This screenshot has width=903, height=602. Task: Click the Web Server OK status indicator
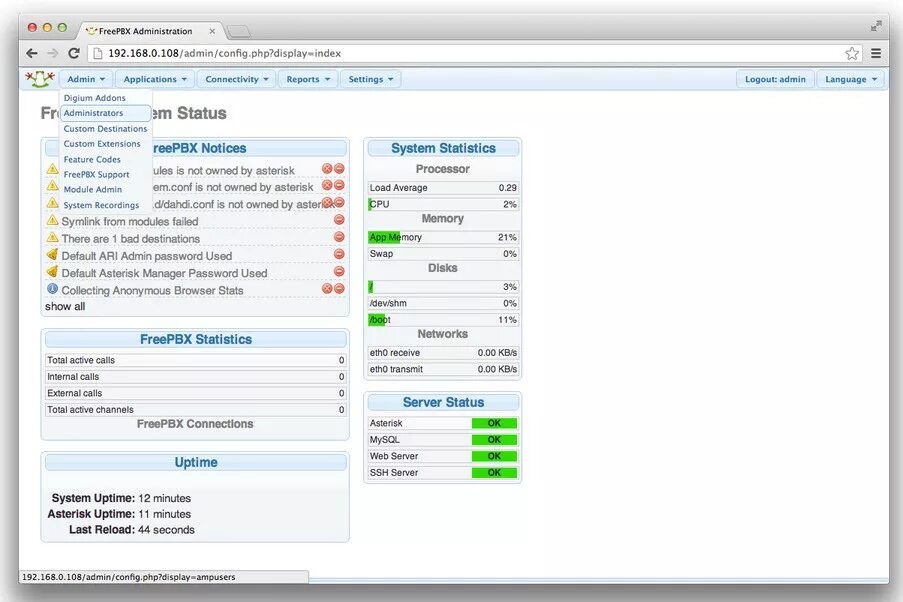494,456
